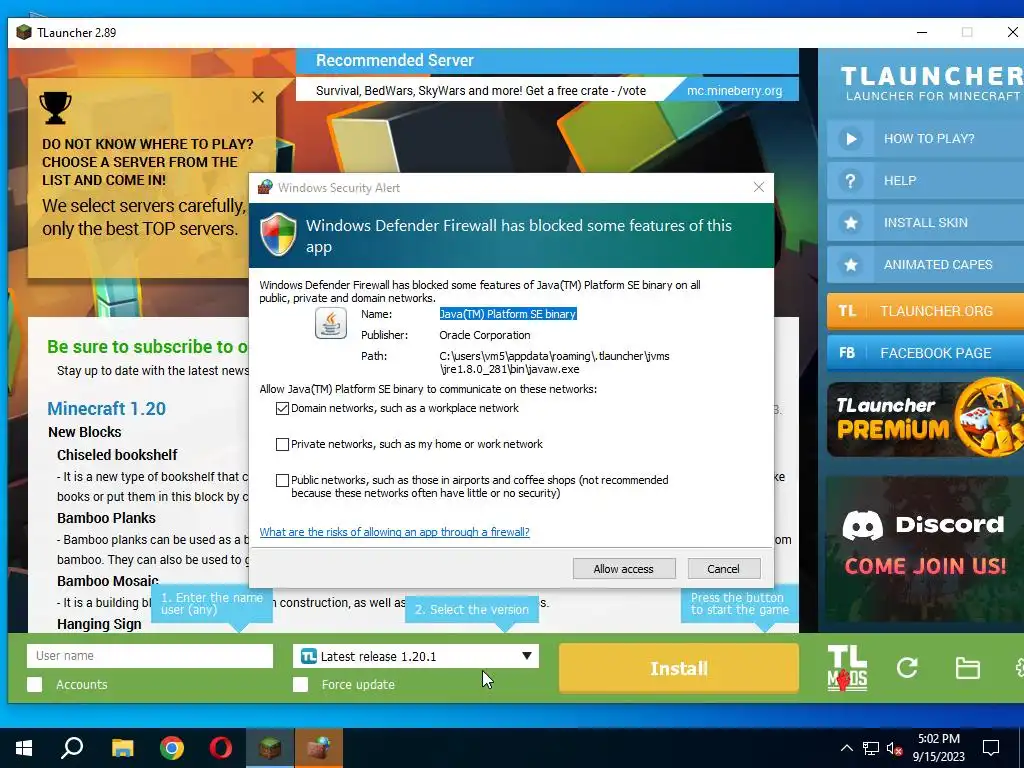Screen dimensions: 1024x768
Task: Open File Explorer from the taskbar
Action: click(x=122, y=748)
